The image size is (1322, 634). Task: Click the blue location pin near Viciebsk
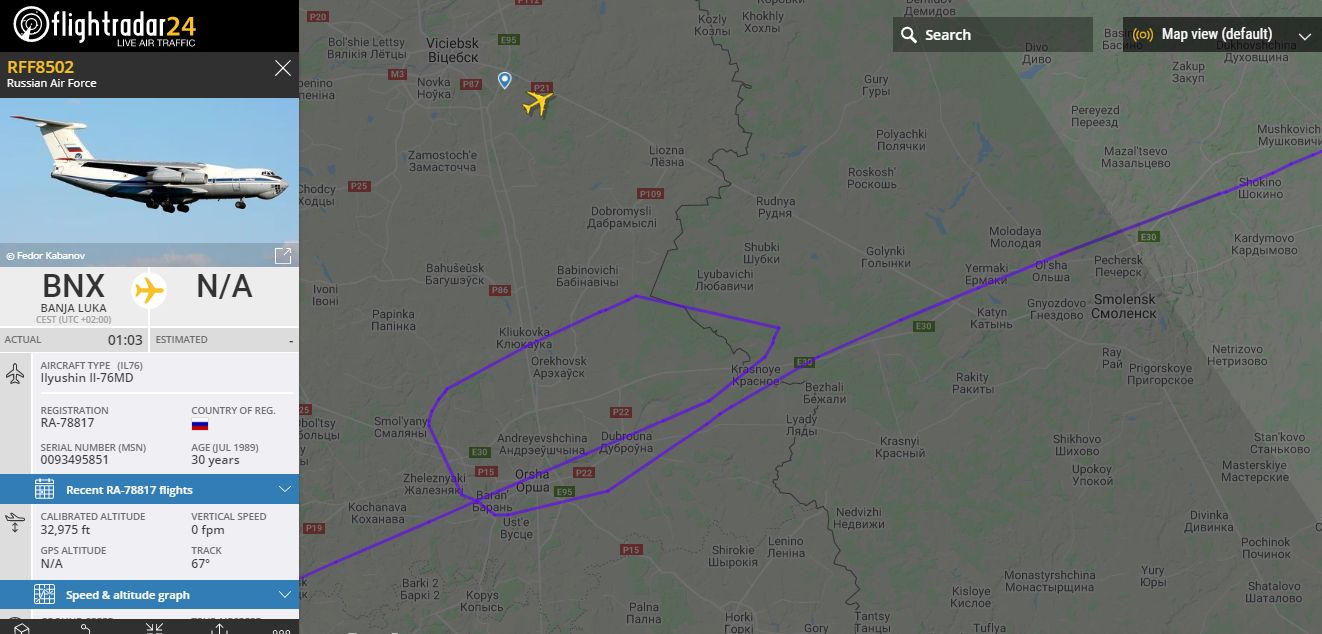504,80
